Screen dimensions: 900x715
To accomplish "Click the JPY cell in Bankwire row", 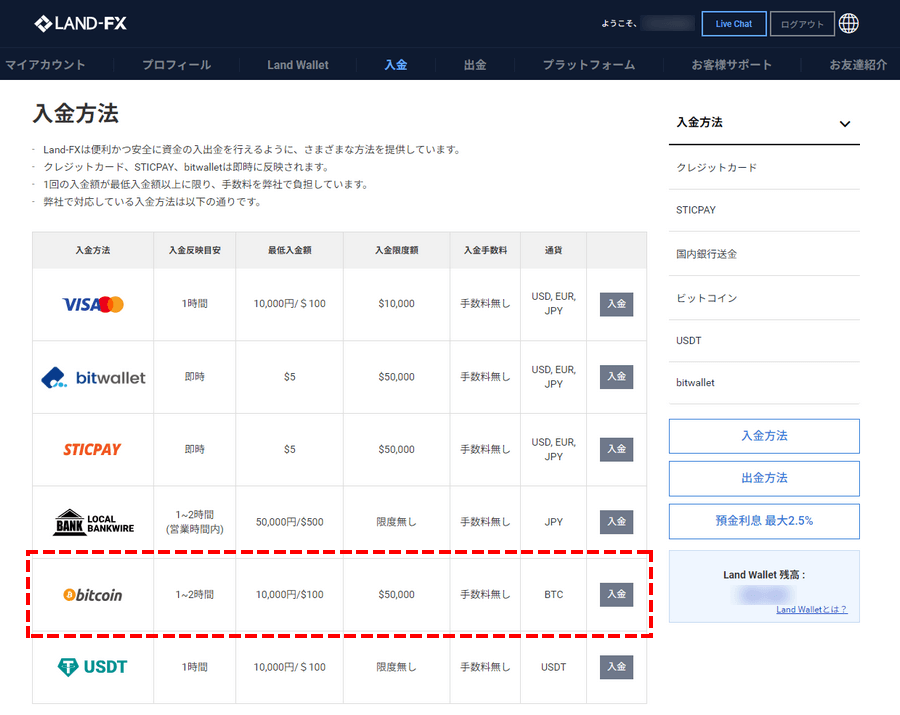I will [x=553, y=522].
